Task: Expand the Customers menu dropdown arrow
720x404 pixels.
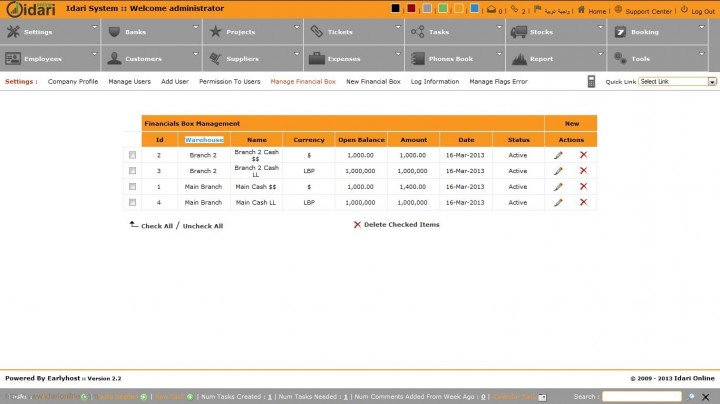Action: 196,54
